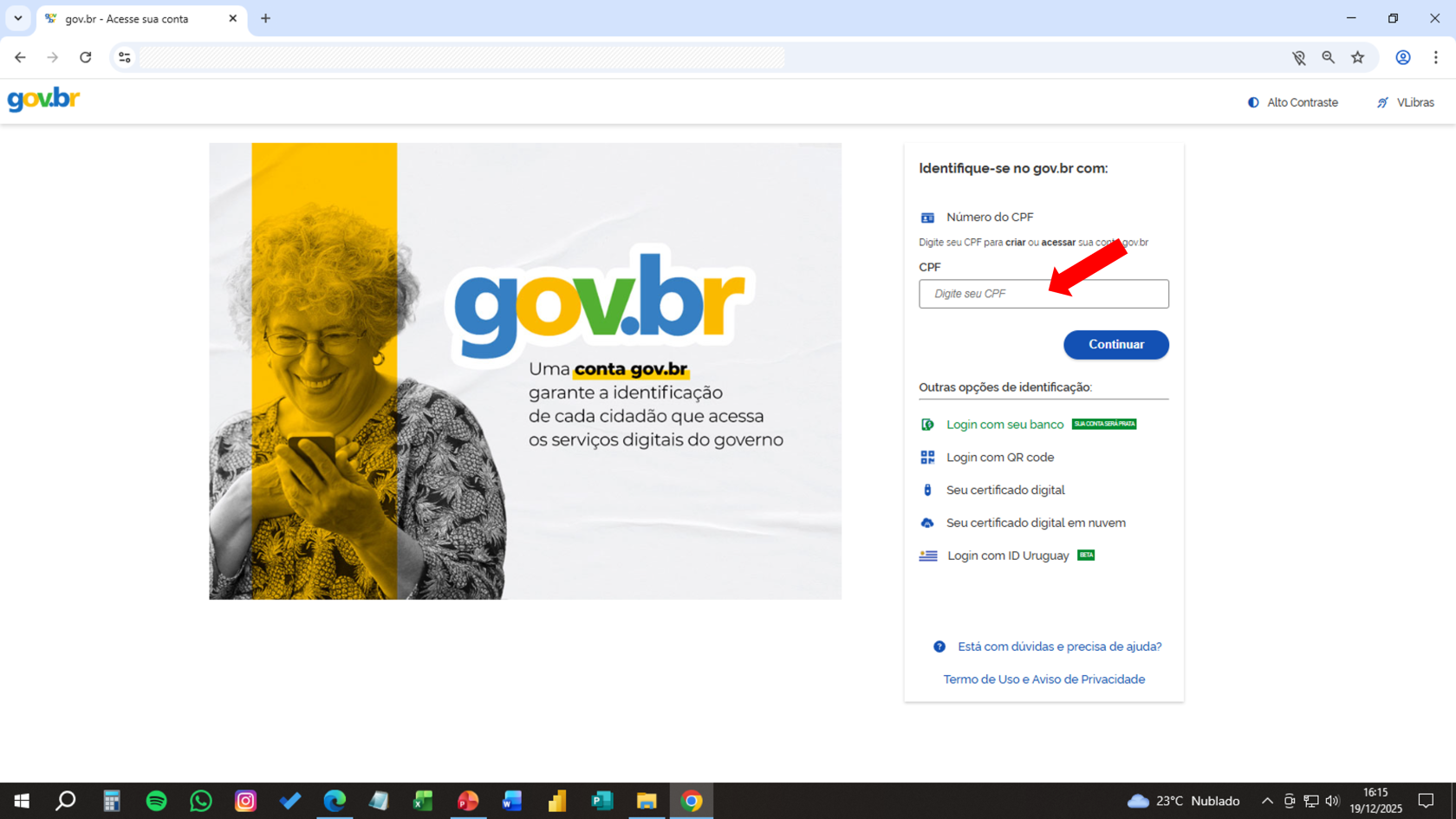Viewport: 1456px width, 819px height.
Task: Click the smartphone icon for Seu certificado digital
Action: [927, 490]
